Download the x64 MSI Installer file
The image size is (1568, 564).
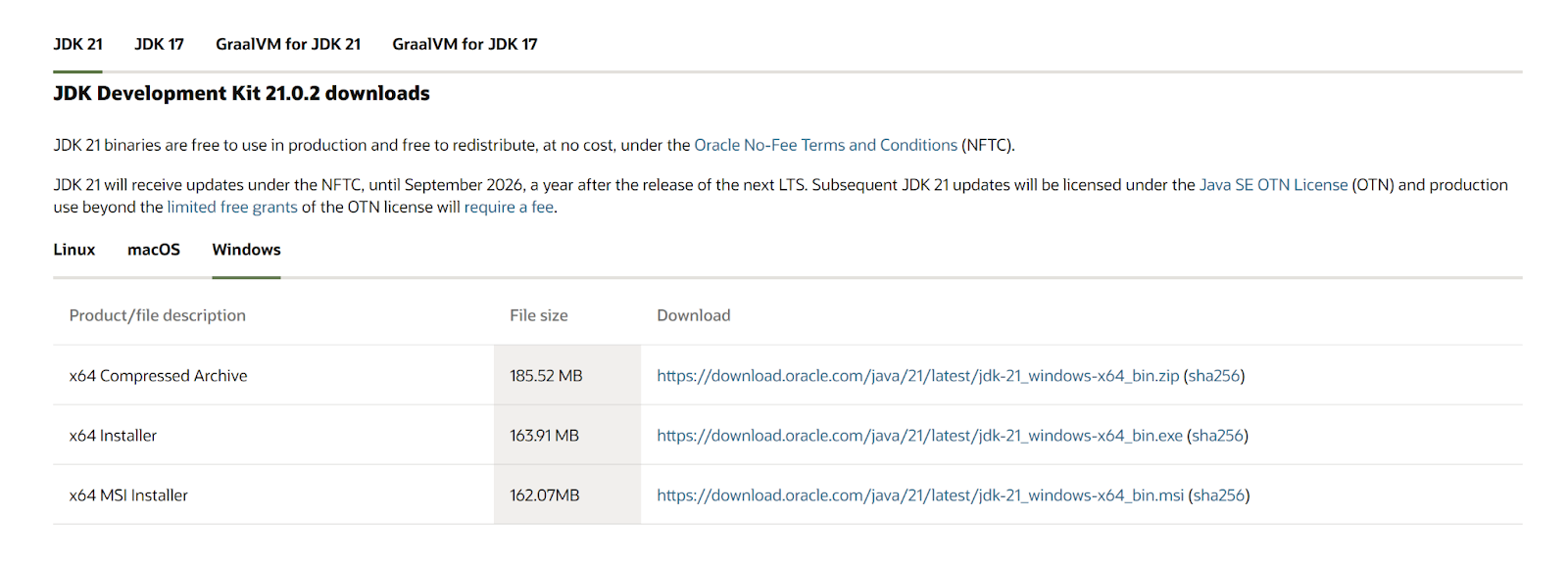920,495
